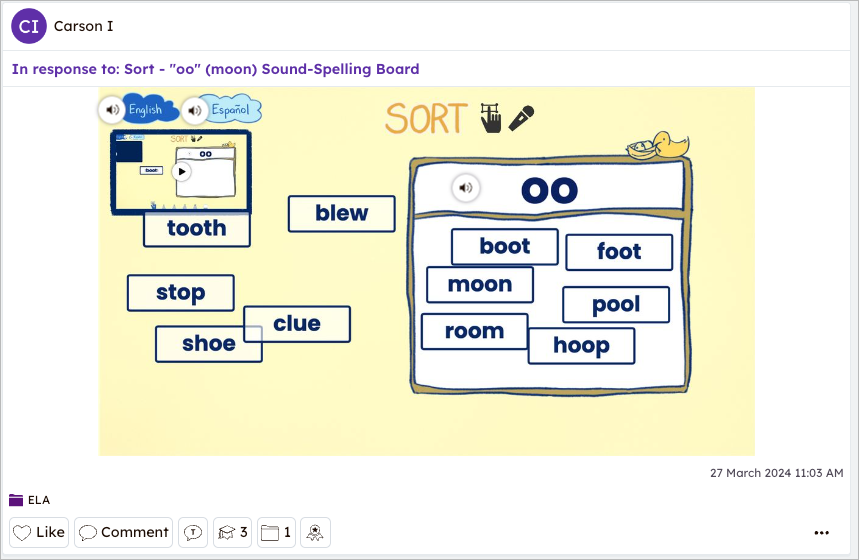This screenshot has height=560, width=859.
Task: Open the three-dot more options menu
Action: tap(822, 532)
